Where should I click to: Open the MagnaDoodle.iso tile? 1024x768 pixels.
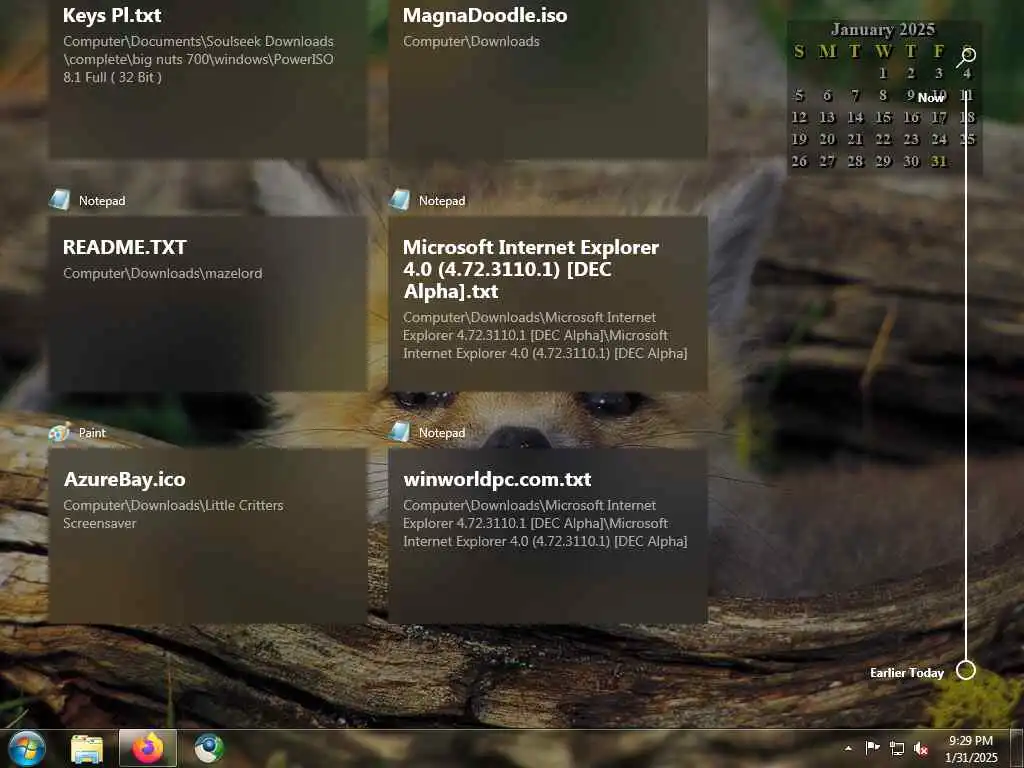point(548,78)
